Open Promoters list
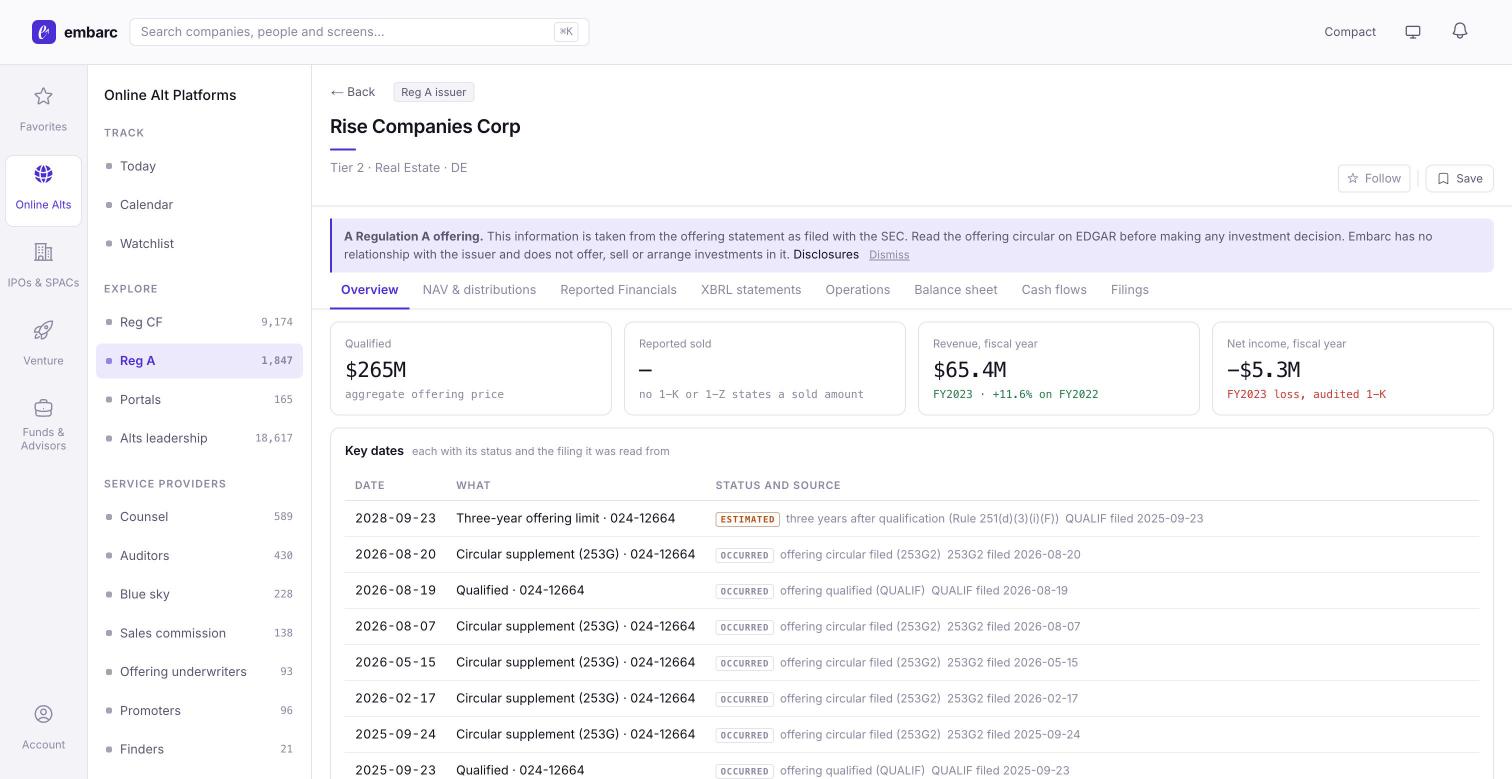 [199, 711]
